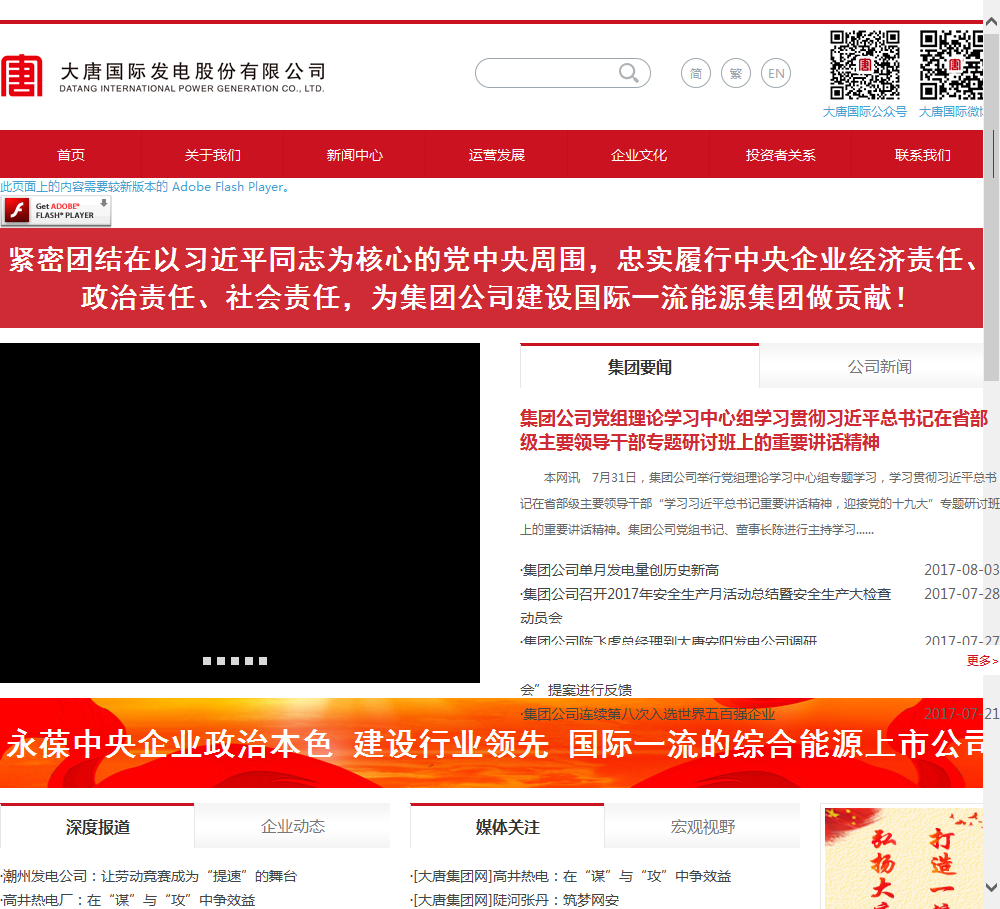Click the 大唐国际公众号 QR code
The image size is (1000, 909).
coord(865,65)
